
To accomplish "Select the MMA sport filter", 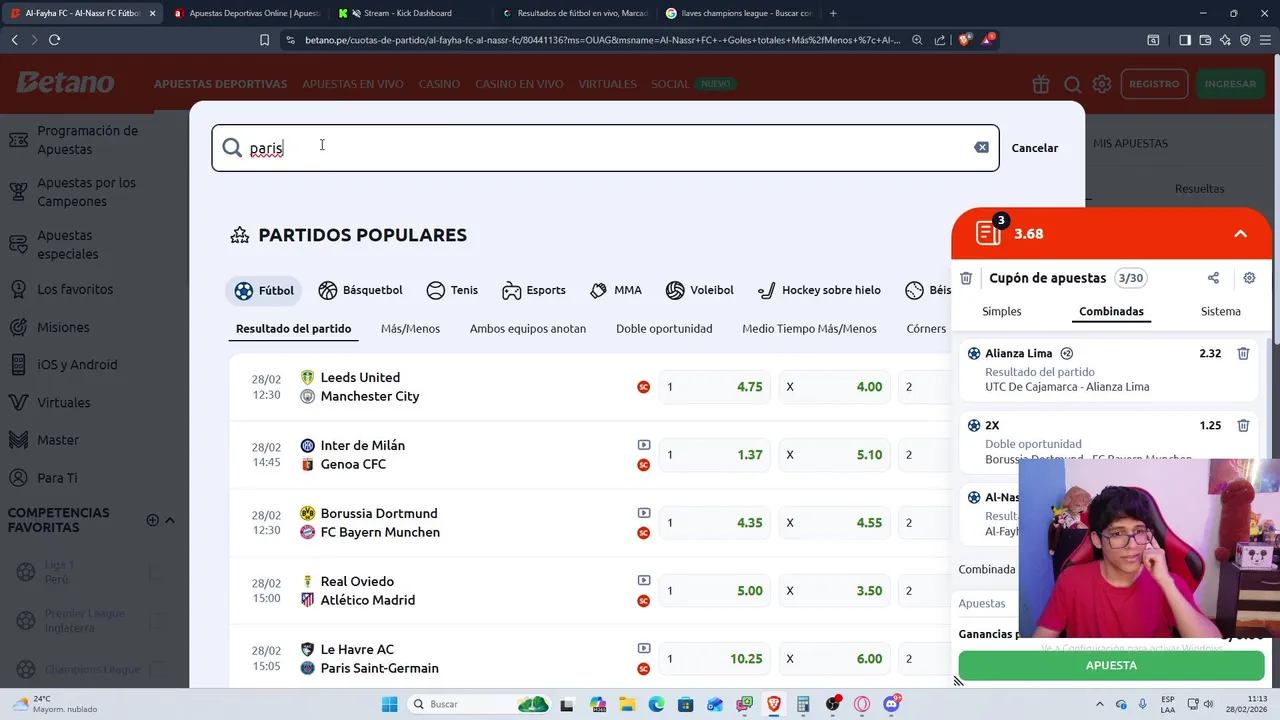I will coord(616,290).
